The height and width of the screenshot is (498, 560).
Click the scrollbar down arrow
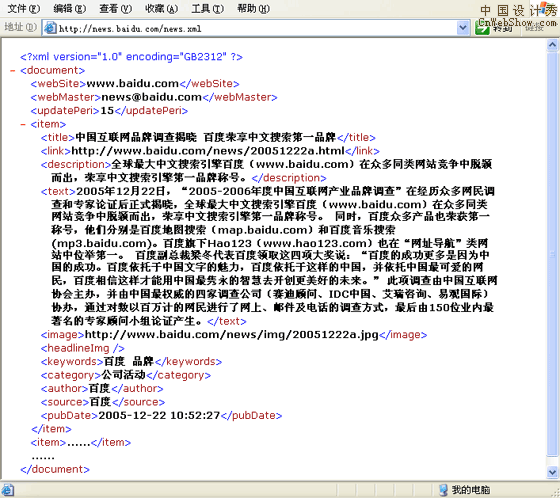552,472
